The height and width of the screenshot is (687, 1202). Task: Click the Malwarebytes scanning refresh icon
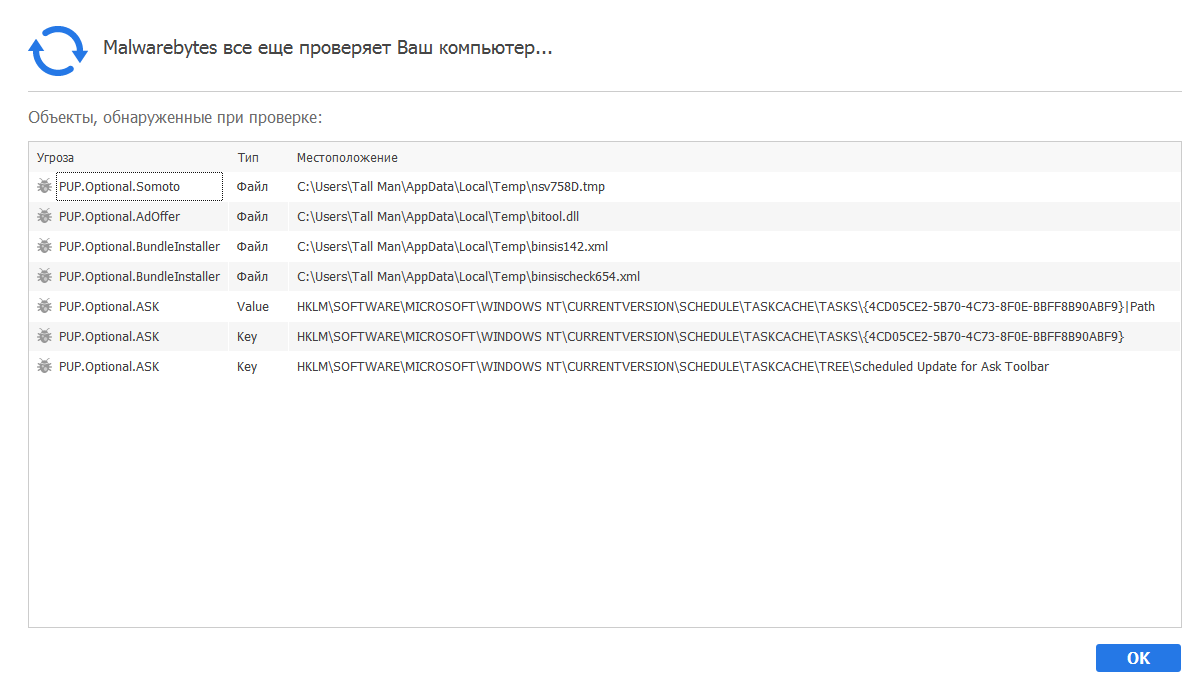(58, 50)
